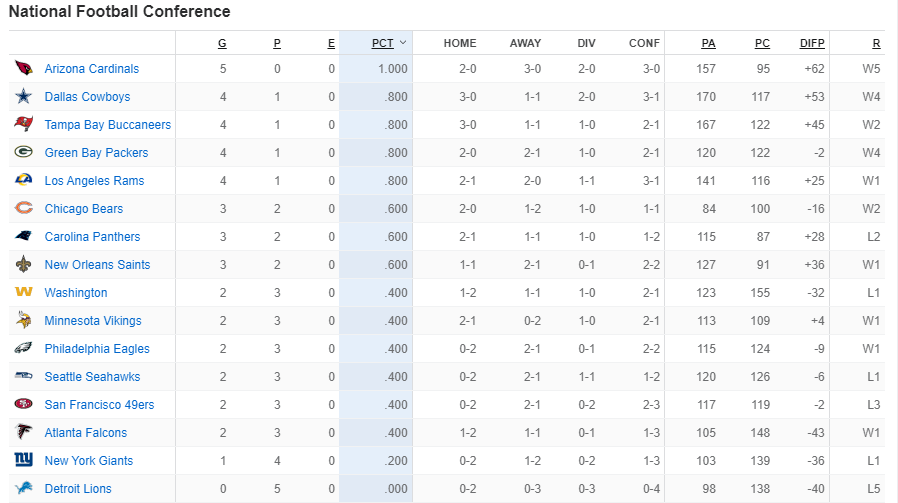Sort the table by PCT column
898x503 pixels.
[382, 43]
